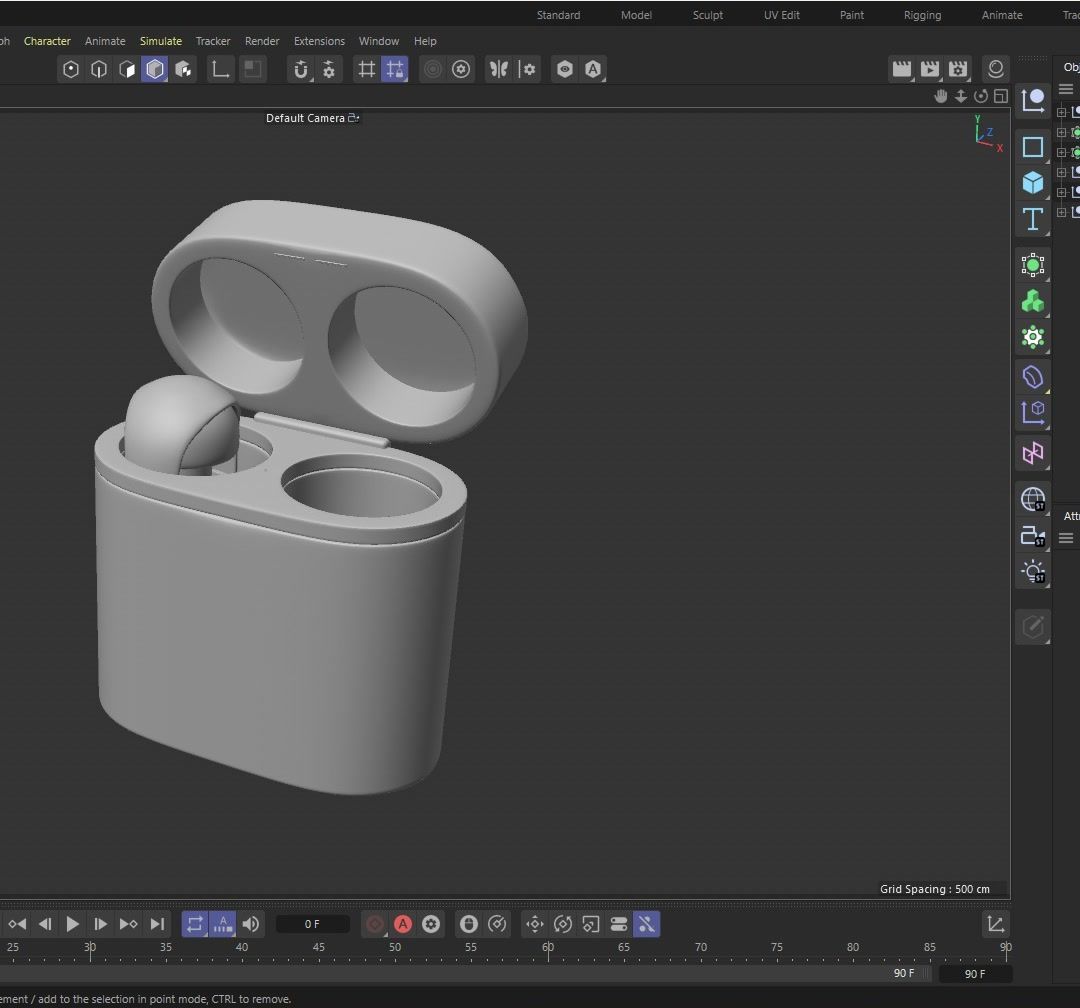1080x1008 pixels.
Task: Open green Cloner MoGraph palette
Action: pyautogui.click(x=1032, y=301)
